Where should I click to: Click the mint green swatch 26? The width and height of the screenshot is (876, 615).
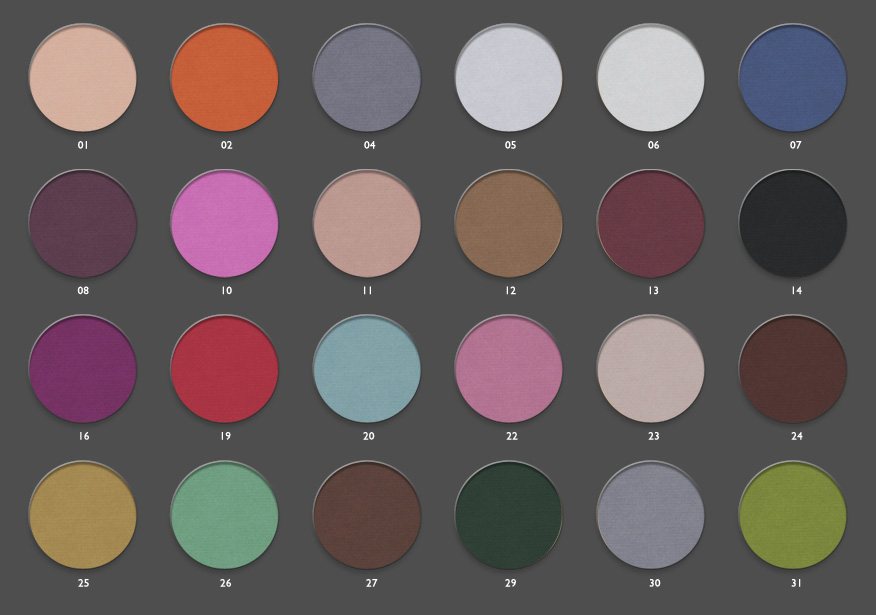click(x=225, y=516)
